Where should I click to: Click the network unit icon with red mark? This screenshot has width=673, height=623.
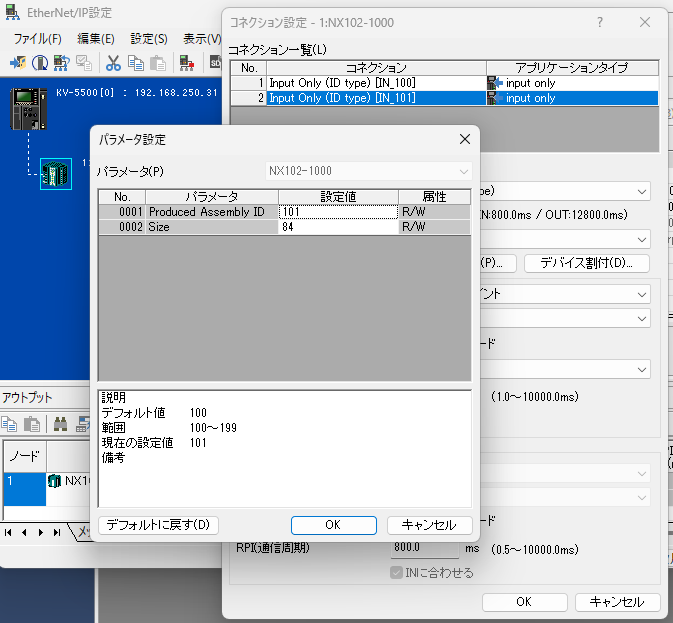(186, 62)
